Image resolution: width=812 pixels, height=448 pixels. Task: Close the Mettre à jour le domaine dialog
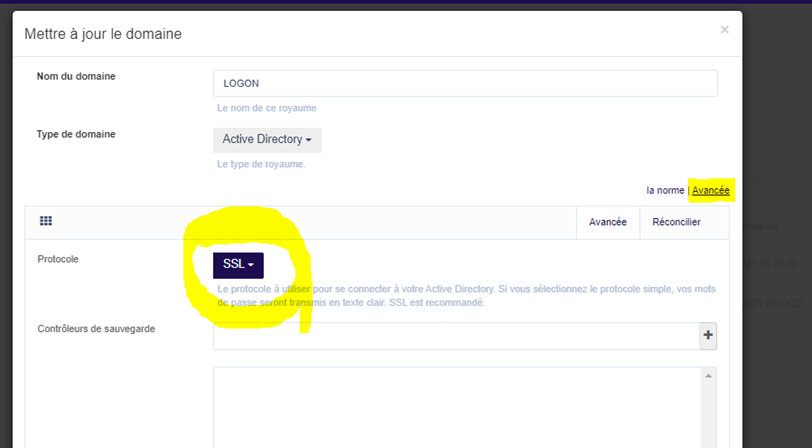pyautogui.click(x=724, y=30)
